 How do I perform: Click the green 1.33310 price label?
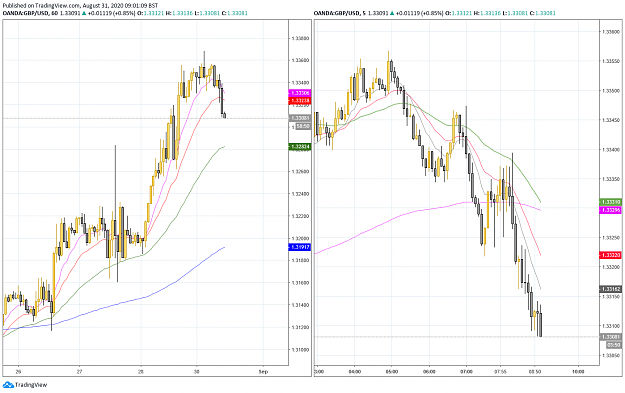click(x=611, y=202)
